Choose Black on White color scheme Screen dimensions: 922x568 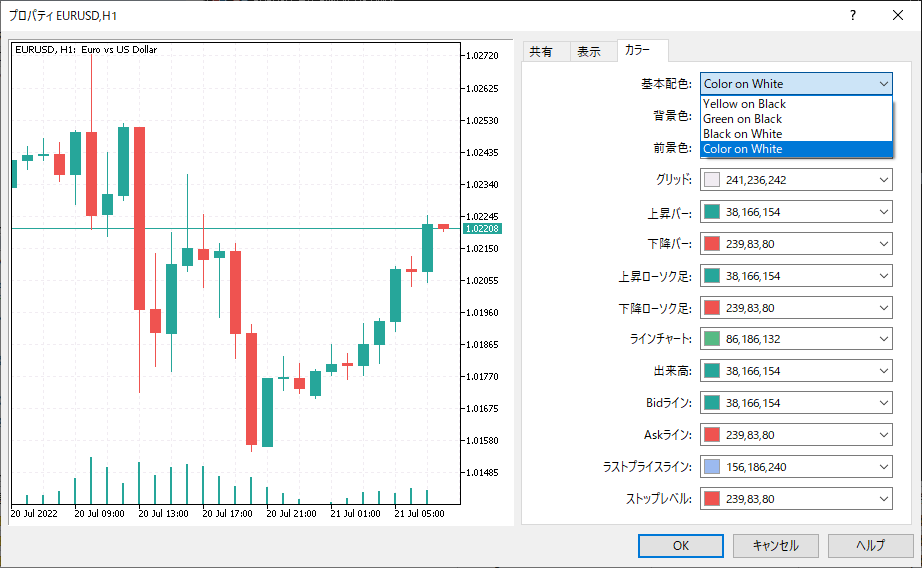pos(796,134)
